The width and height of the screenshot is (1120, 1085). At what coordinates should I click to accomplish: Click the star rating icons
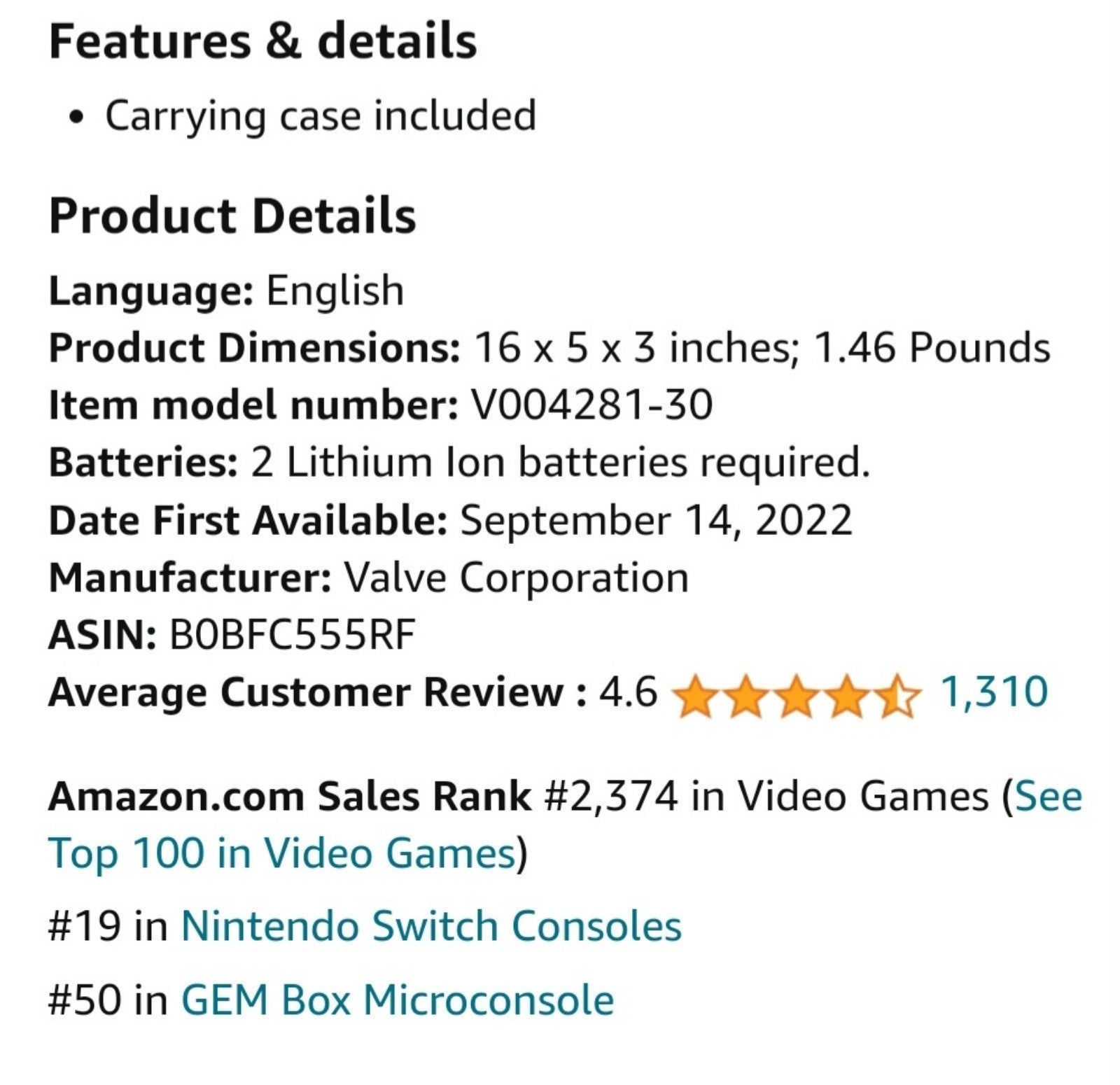(x=794, y=695)
